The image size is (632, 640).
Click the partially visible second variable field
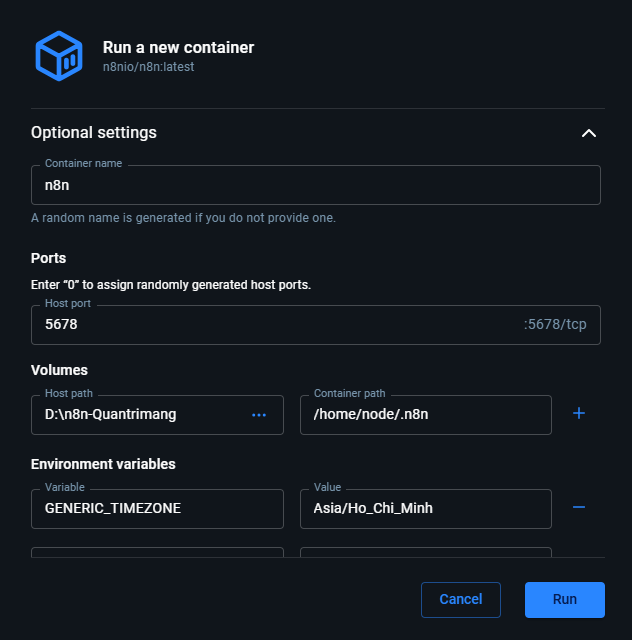coord(157,552)
